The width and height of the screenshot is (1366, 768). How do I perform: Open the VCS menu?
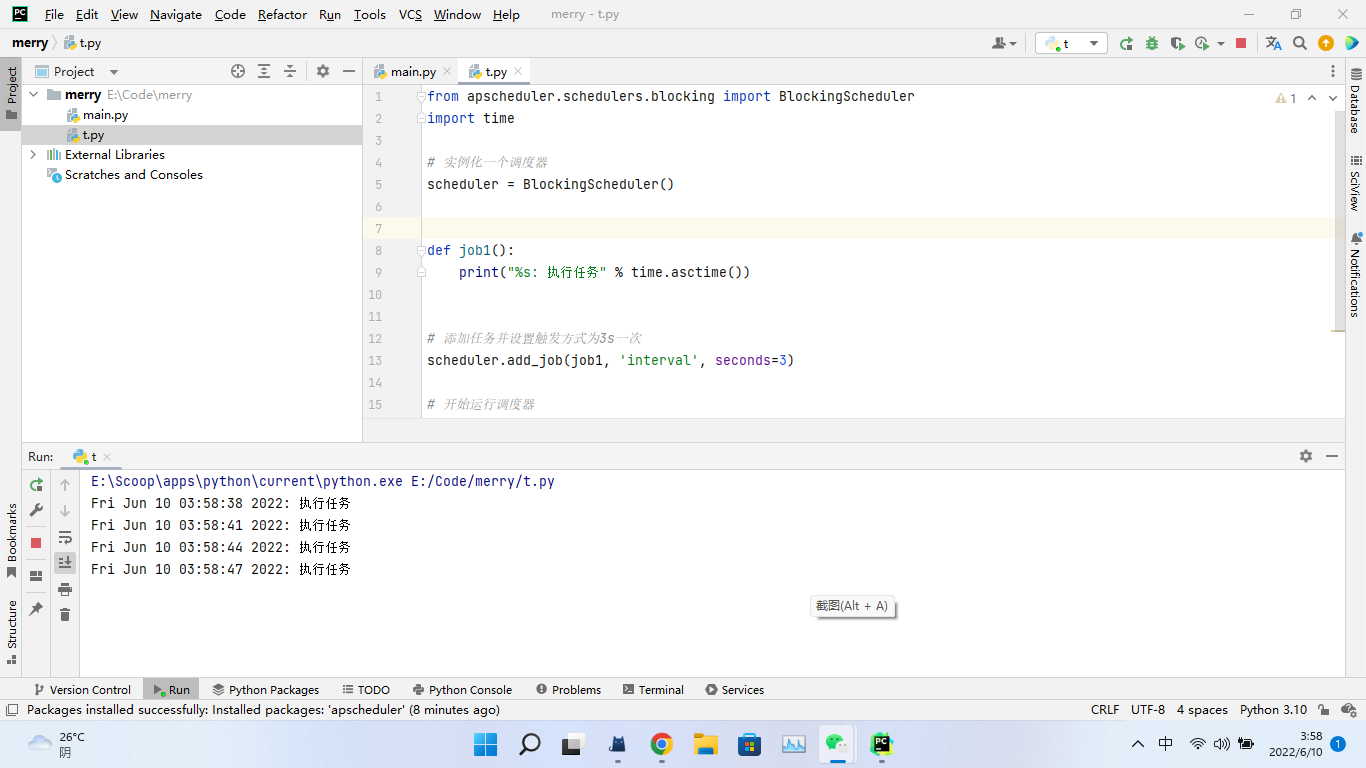(x=409, y=14)
